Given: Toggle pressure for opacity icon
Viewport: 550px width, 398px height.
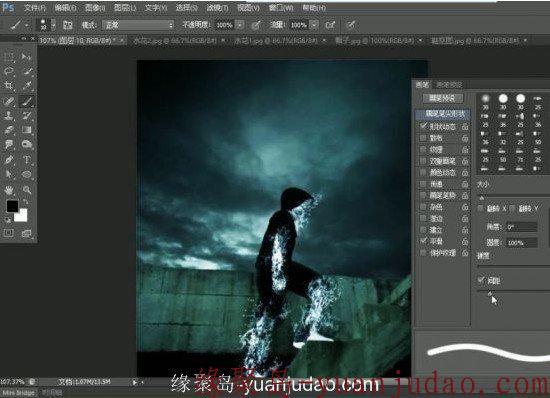Looking at the screenshot, I should pyautogui.click(x=256, y=25).
